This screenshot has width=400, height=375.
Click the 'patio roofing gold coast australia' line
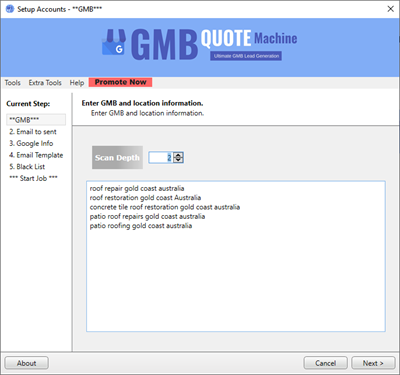pos(141,226)
